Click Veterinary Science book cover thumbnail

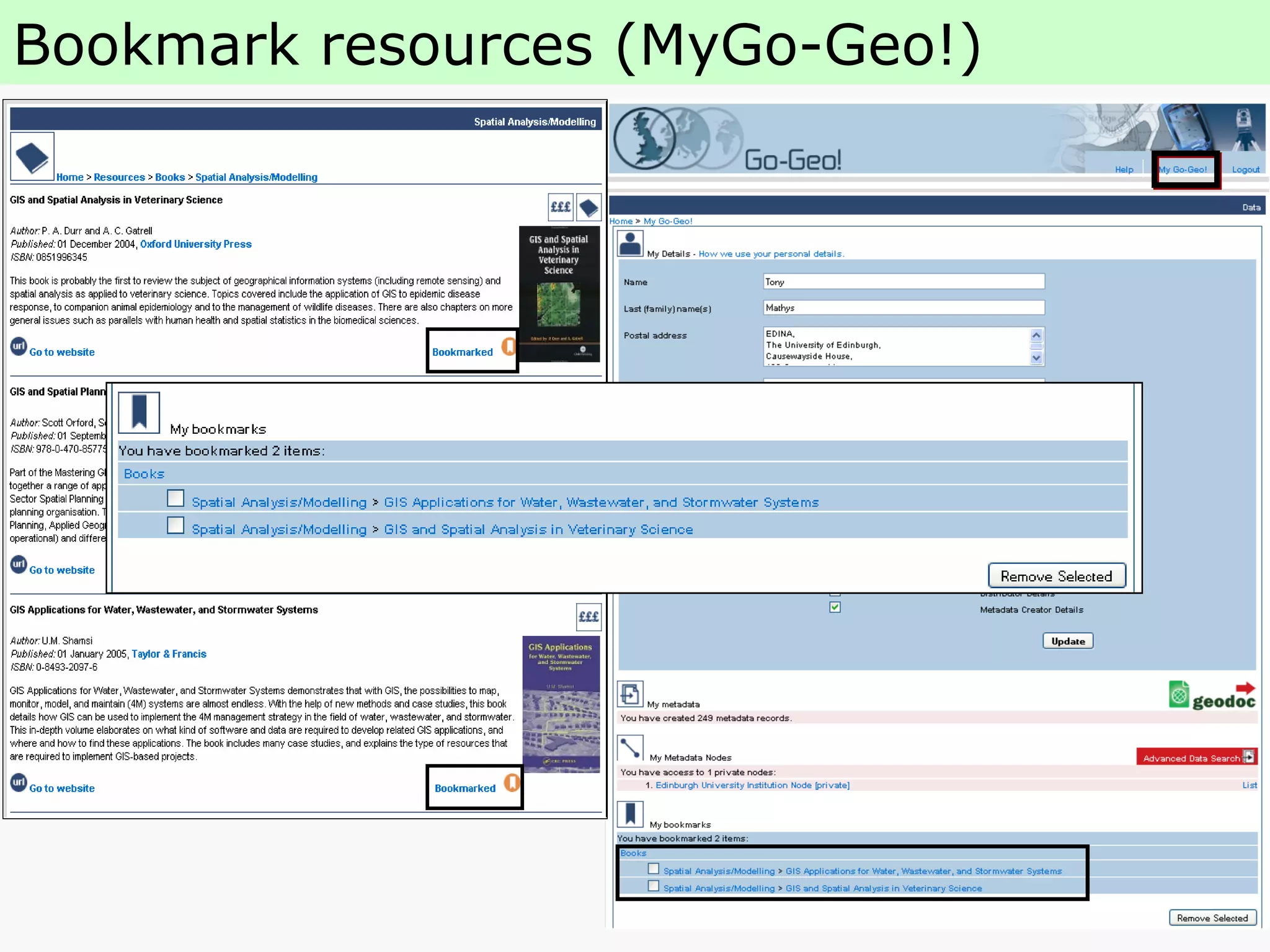(559, 294)
